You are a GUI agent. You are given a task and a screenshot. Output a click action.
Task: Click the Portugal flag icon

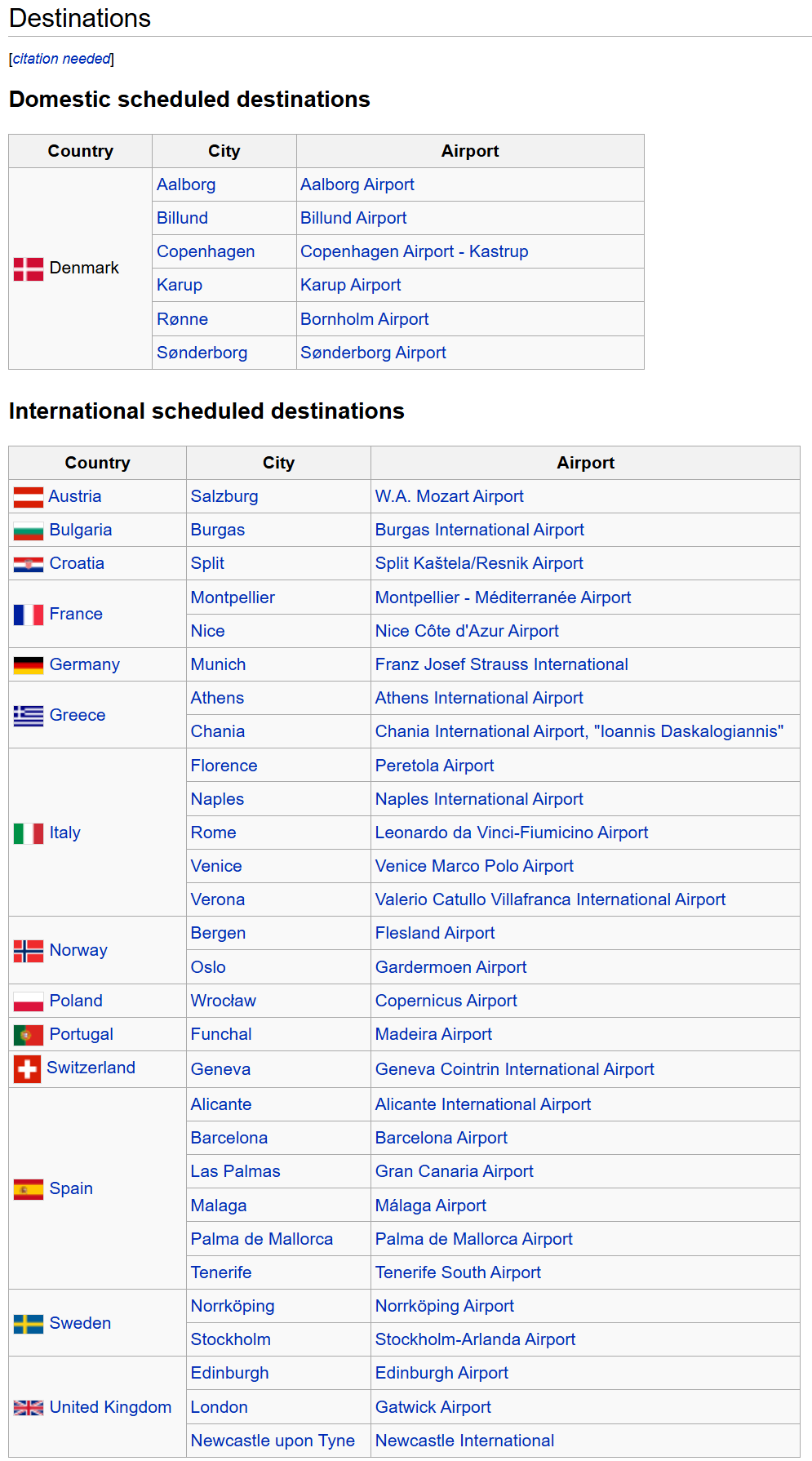tap(29, 1035)
